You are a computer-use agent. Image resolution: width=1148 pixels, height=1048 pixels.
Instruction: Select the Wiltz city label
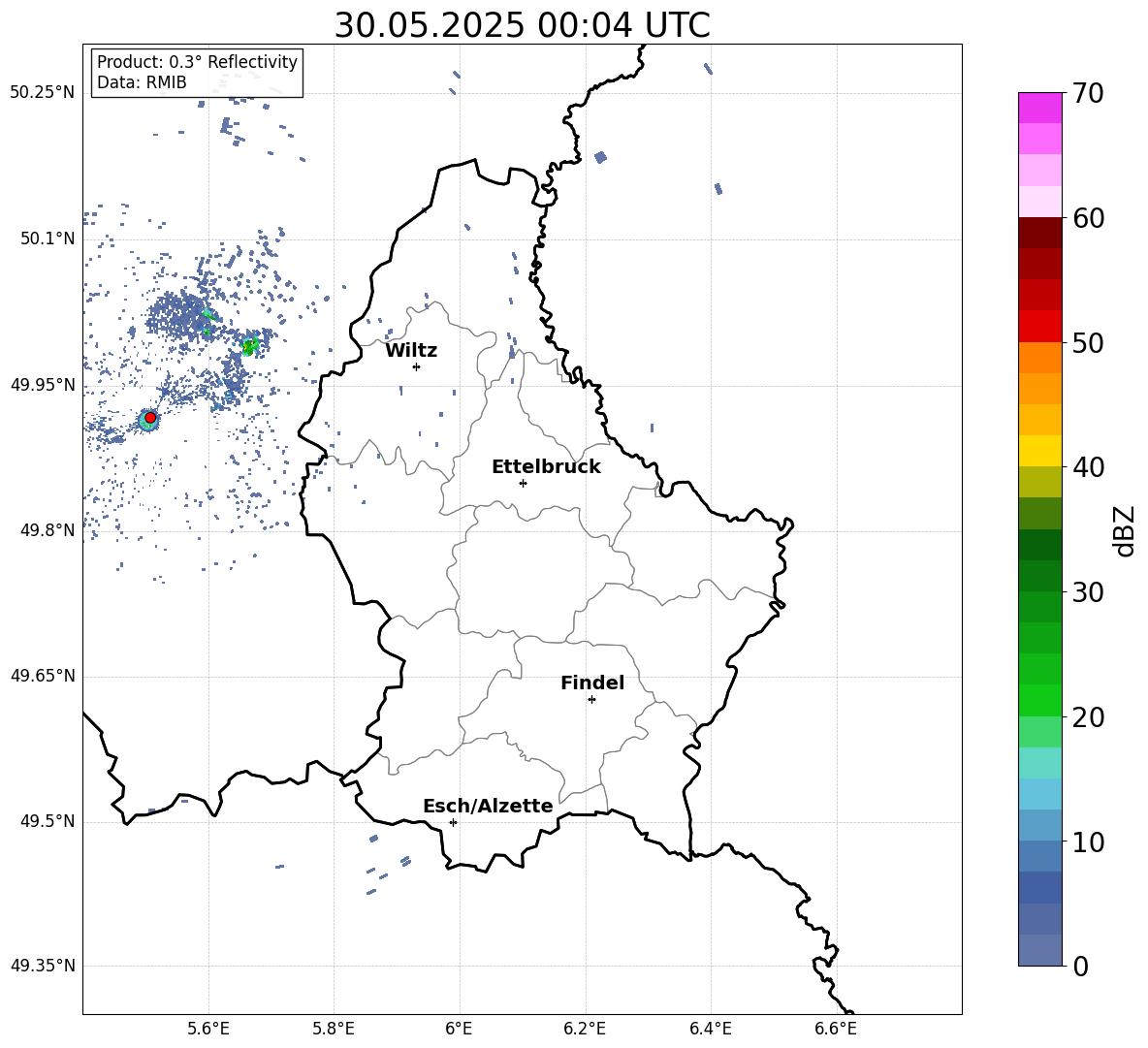click(x=411, y=351)
